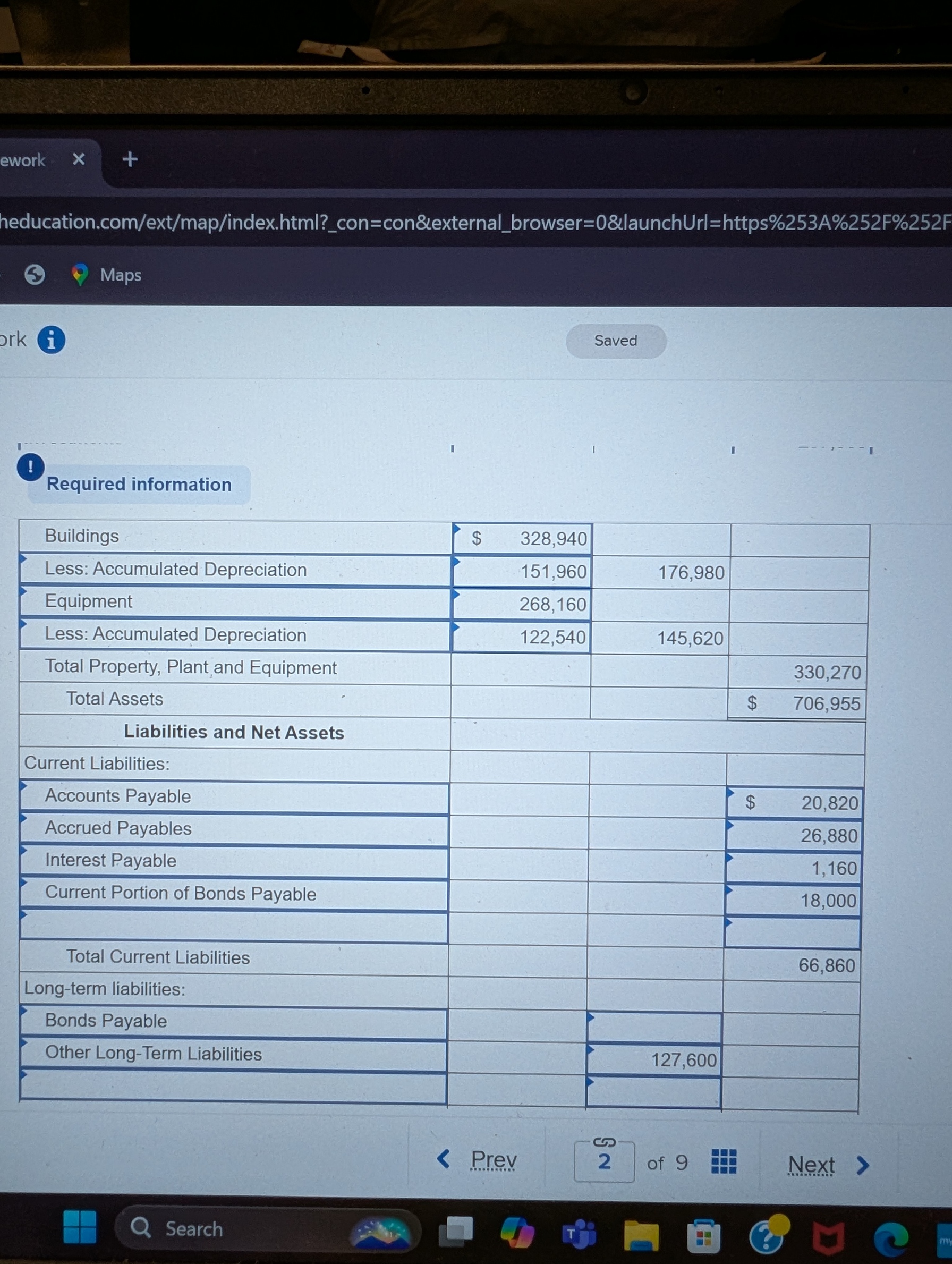Open the Other Long-Term Liabilities dropdown
Screen dimensions: 952x1264
[x=233, y=1054]
